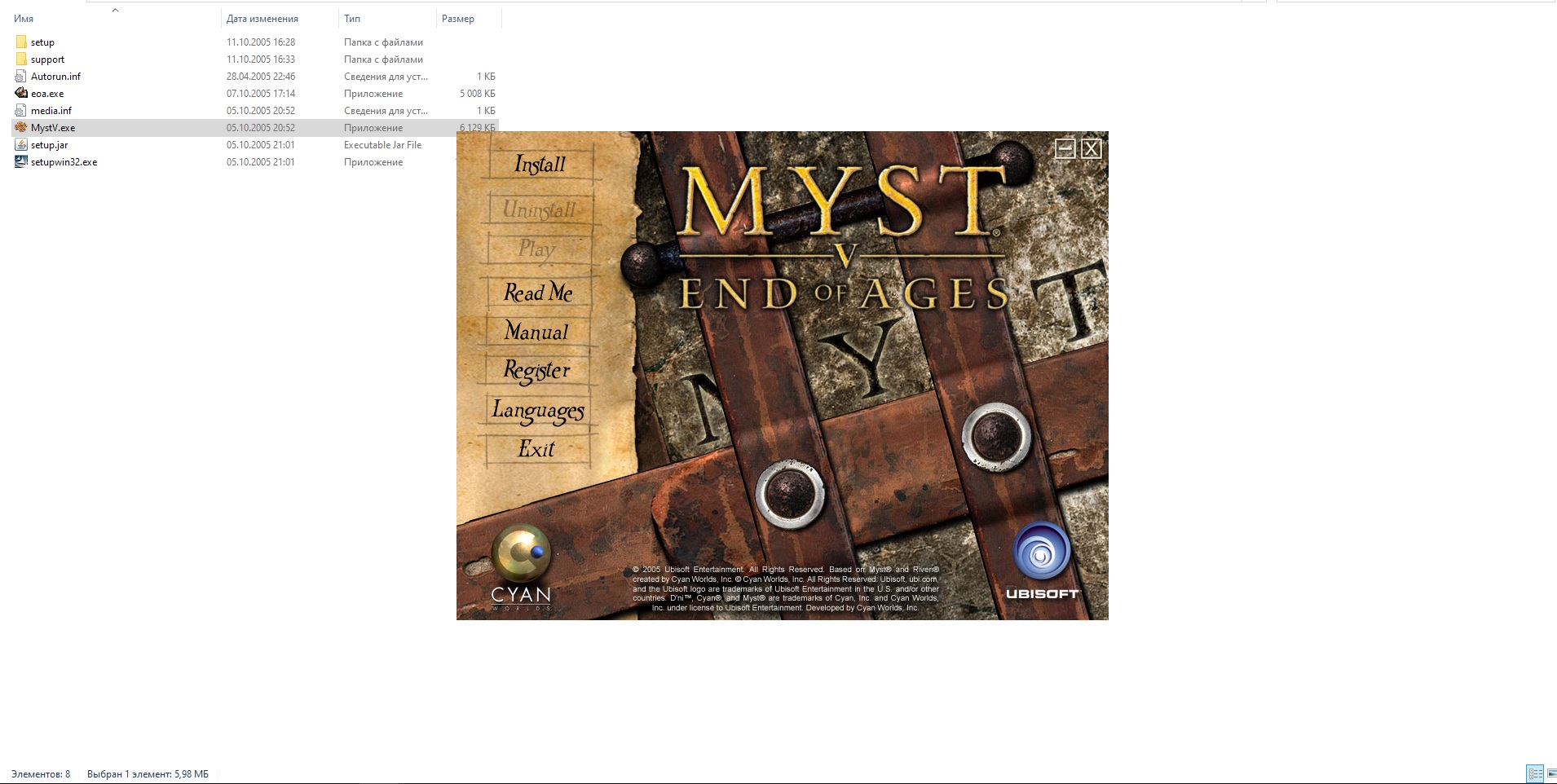Click Executable Jar File type text
Screen dimensions: 1557x784
point(383,145)
